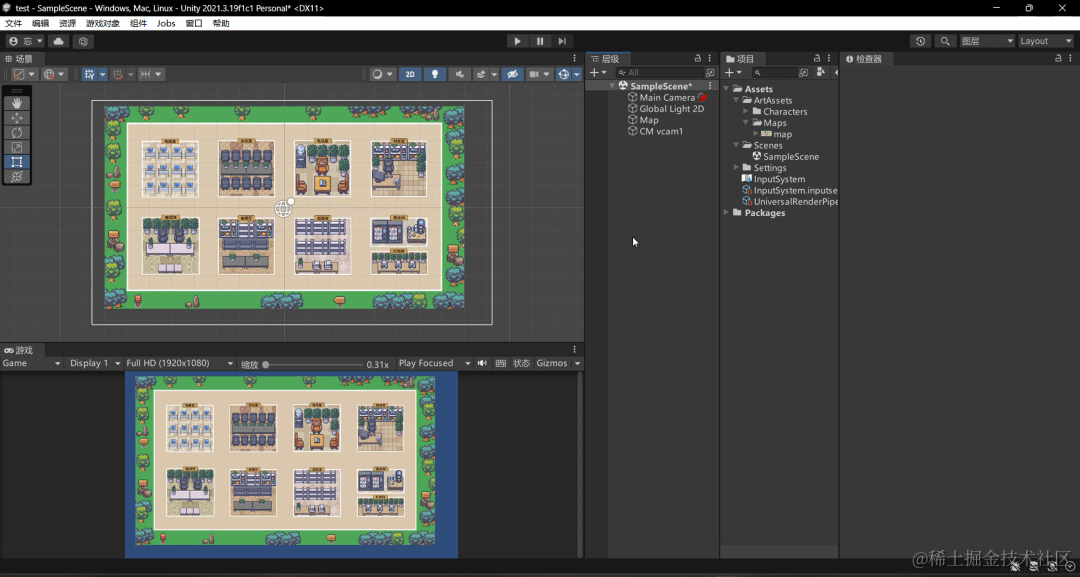Select the Rotate tool

pos(17,132)
